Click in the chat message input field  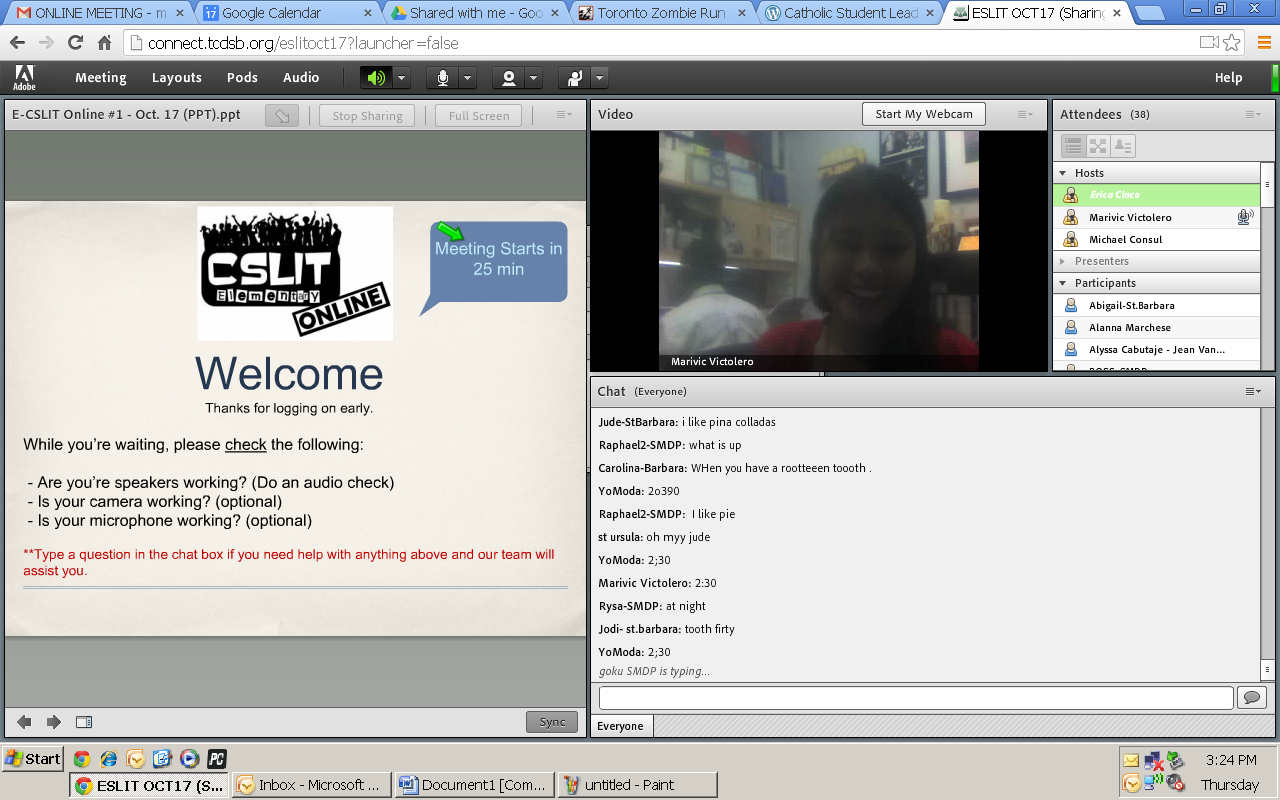coord(915,697)
